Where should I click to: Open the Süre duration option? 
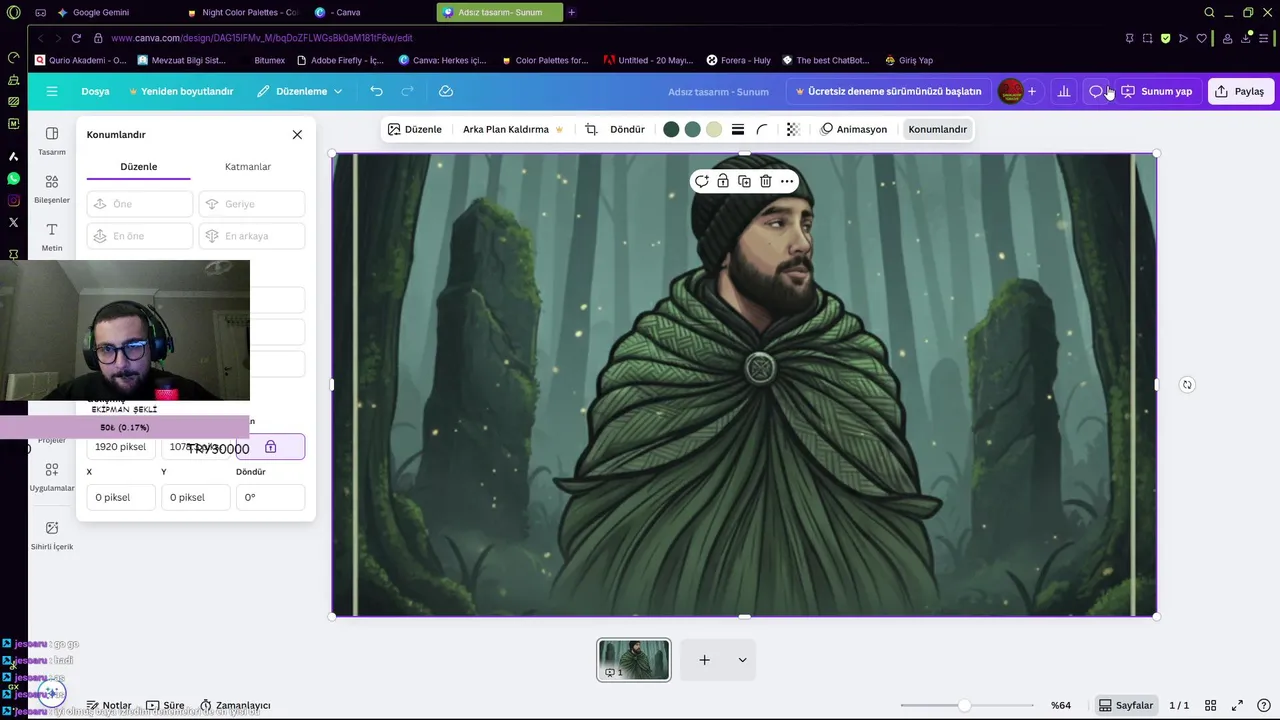coord(165,705)
